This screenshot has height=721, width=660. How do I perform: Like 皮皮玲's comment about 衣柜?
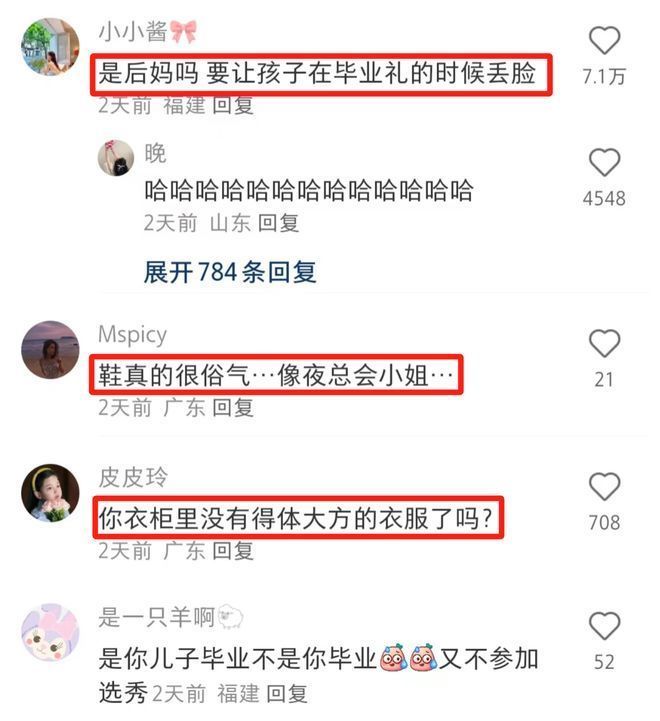604,486
